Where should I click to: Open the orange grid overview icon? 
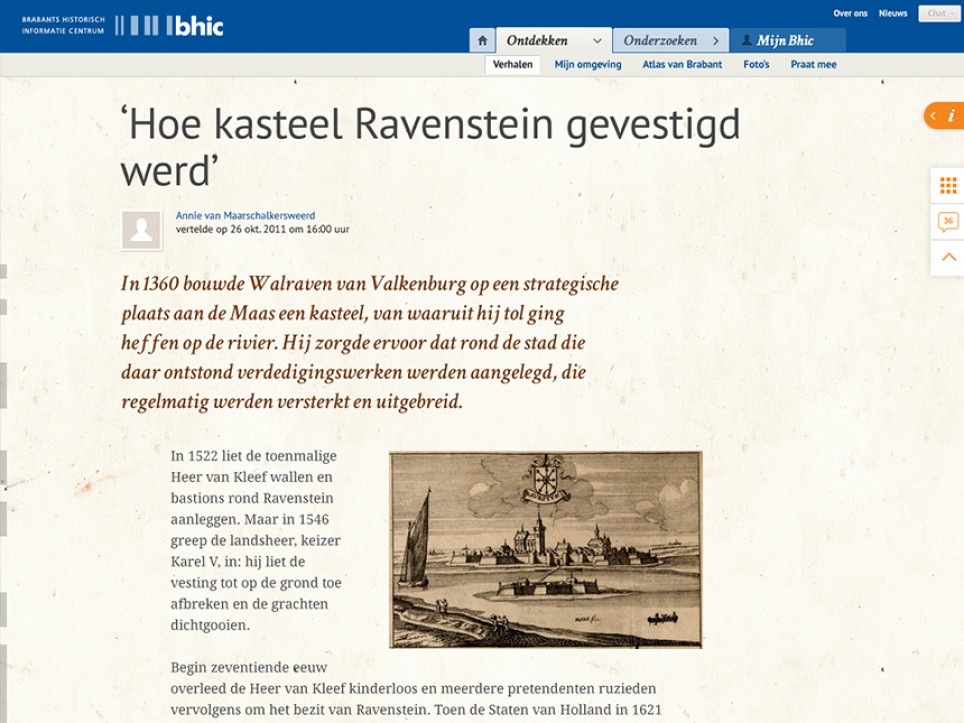pos(948,185)
